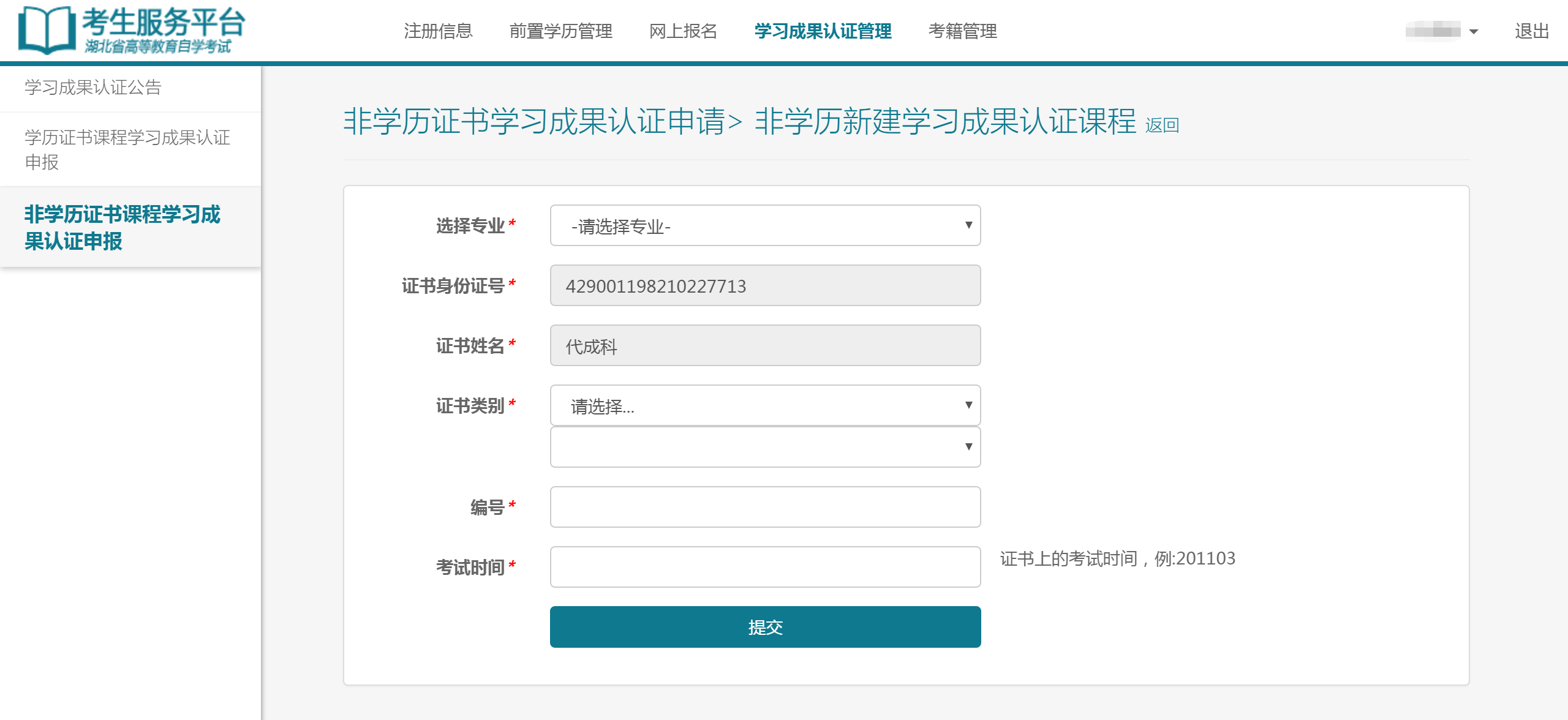Click the 考试时间 input field

click(x=764, y=568)
